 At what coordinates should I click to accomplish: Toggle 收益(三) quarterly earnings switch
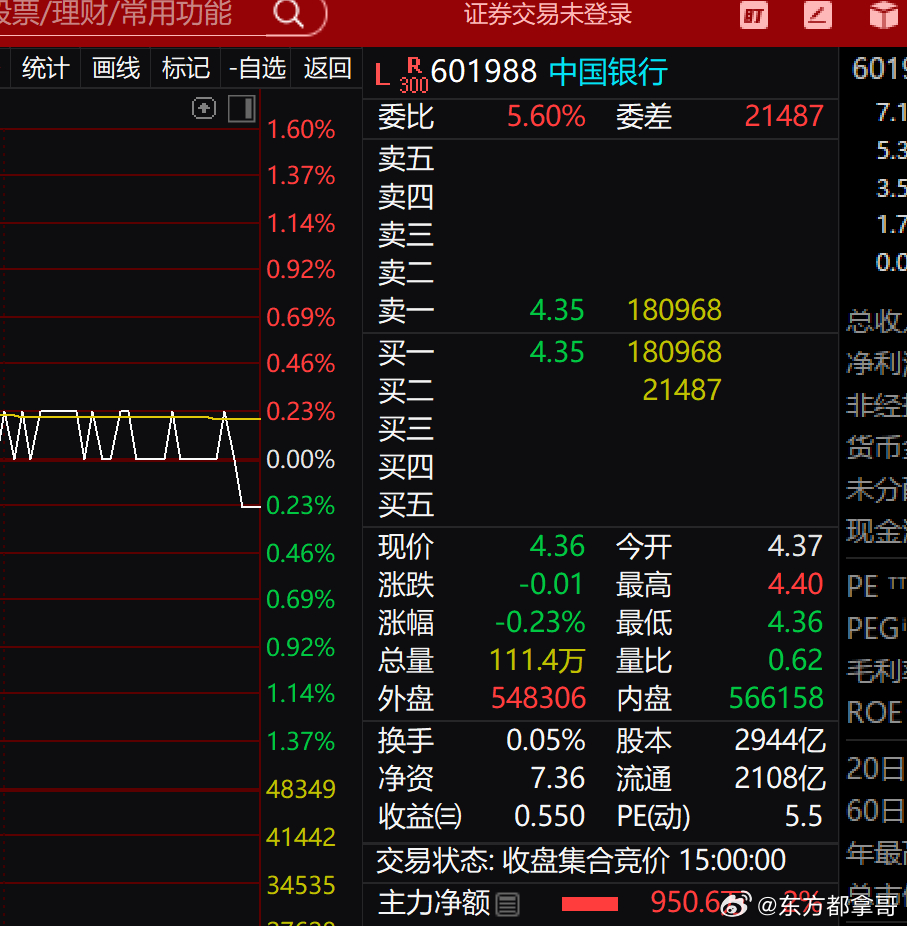point(420,816)
